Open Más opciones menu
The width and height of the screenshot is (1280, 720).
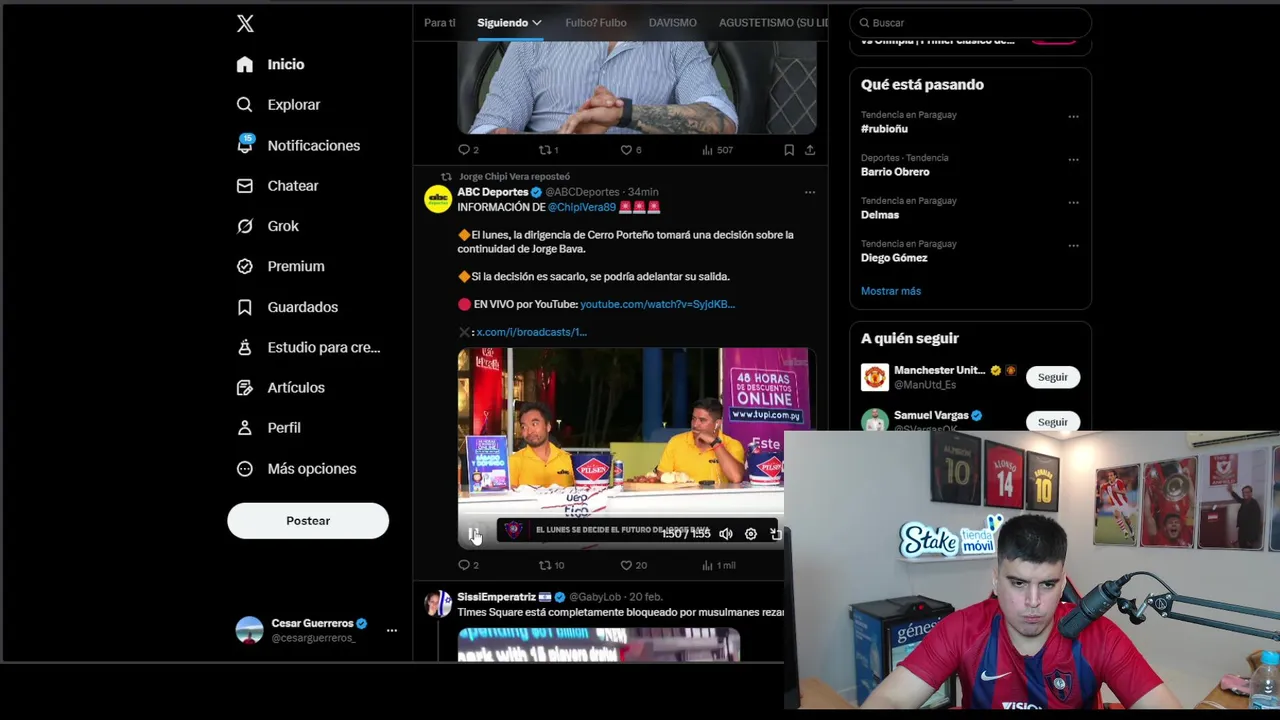pos(296,468)
